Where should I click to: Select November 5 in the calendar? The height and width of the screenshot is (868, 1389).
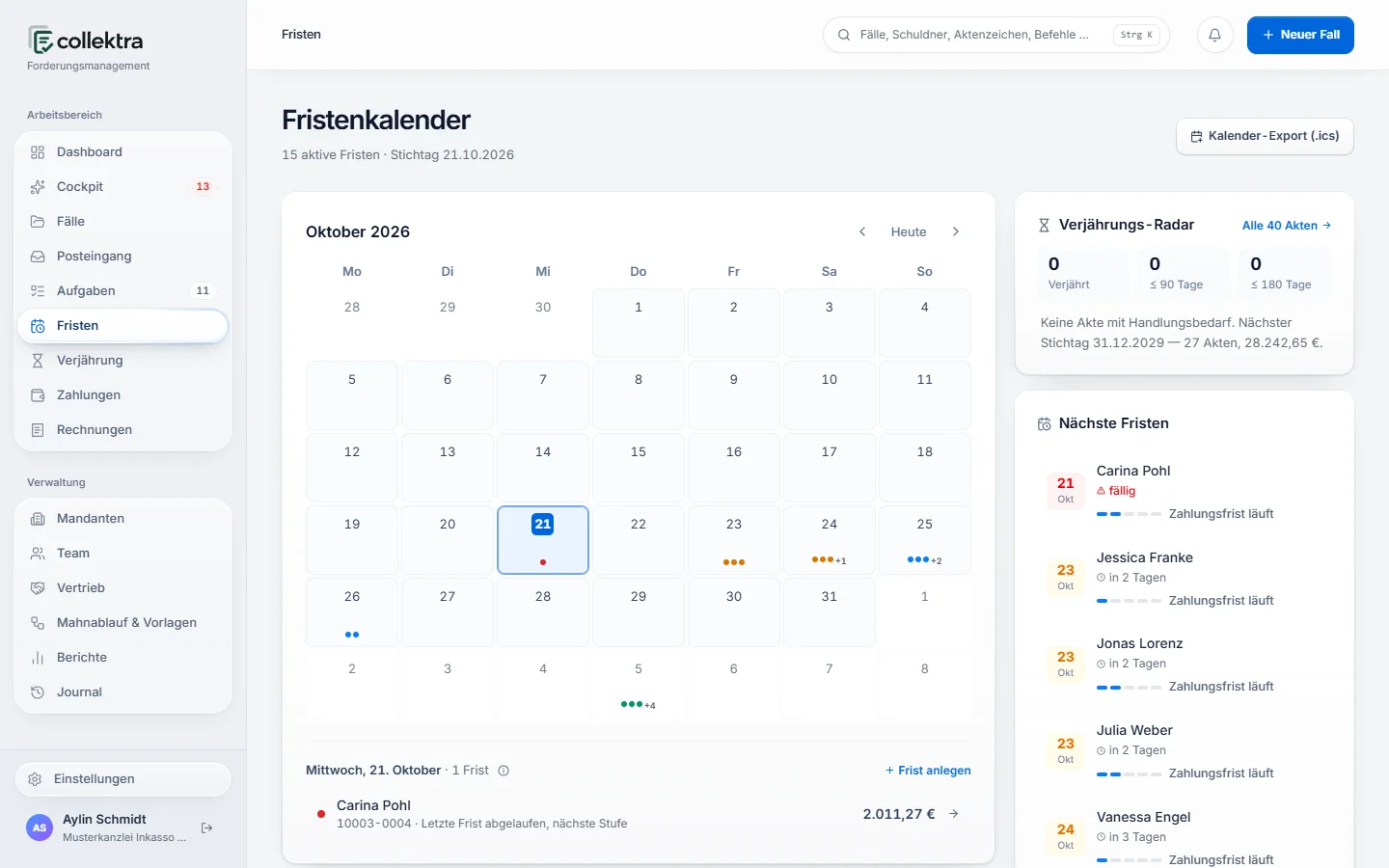tap(639, 685)
